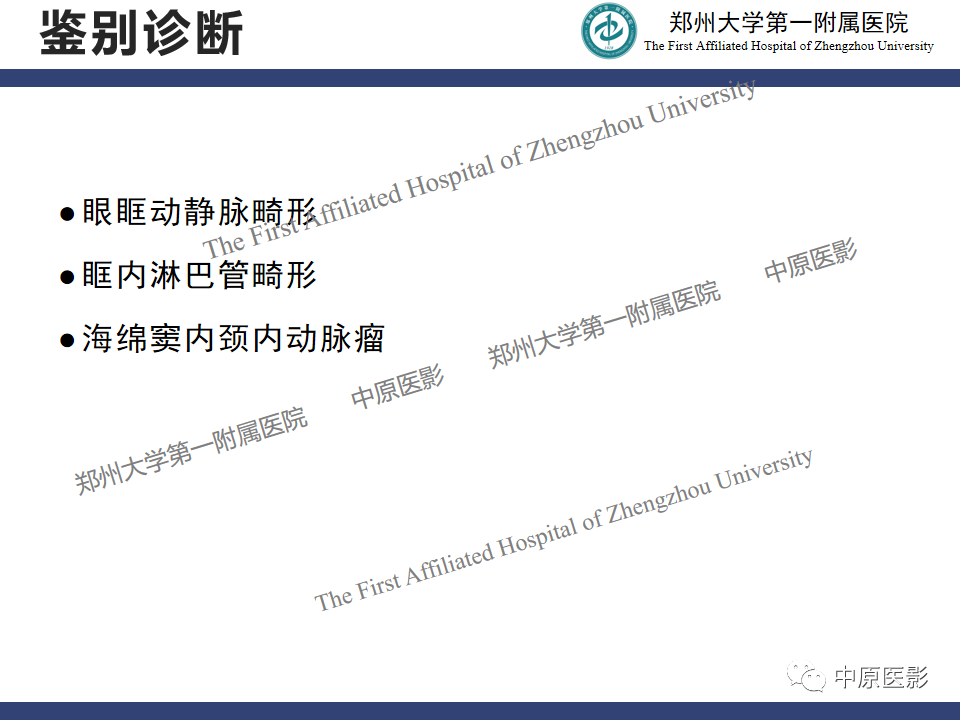Click the WeChat icon beside 中原医影
The width and height of the screenshot is (960, 720).
coord(806,677)
